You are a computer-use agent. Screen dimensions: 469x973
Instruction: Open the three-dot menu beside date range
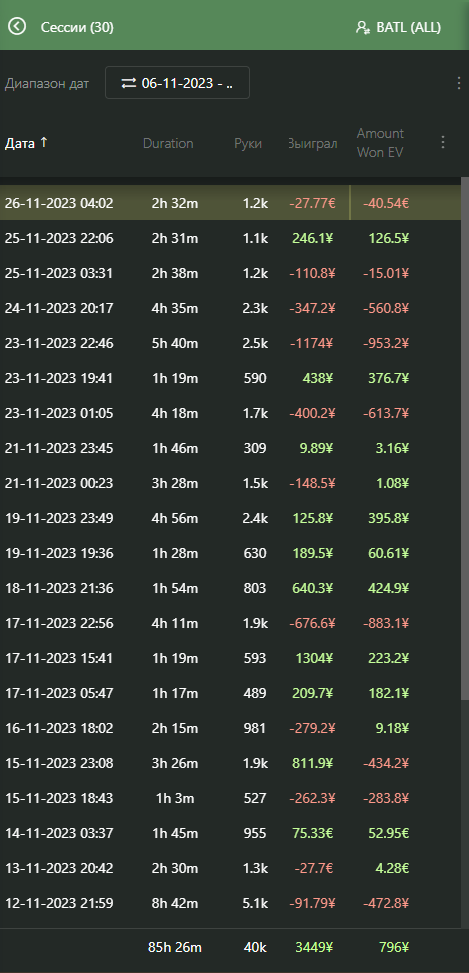pyautogui.click(x=456, y=83)
